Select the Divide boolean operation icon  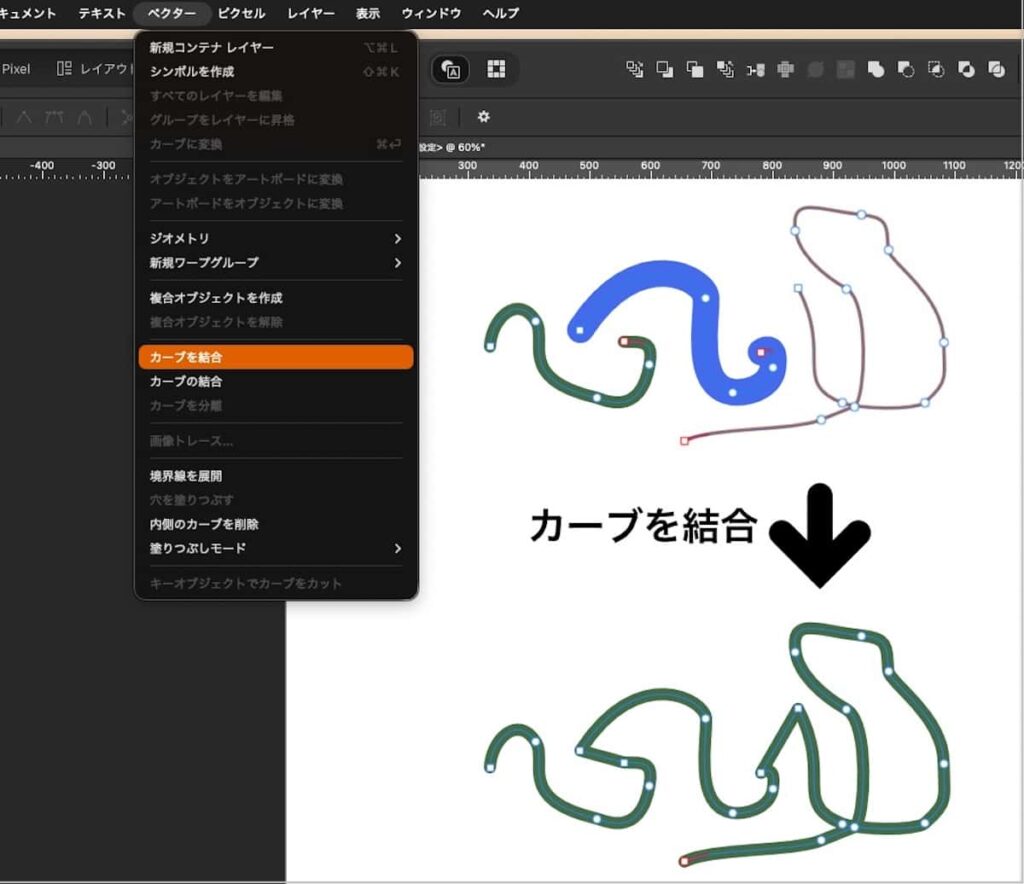(x=965, y=69)
